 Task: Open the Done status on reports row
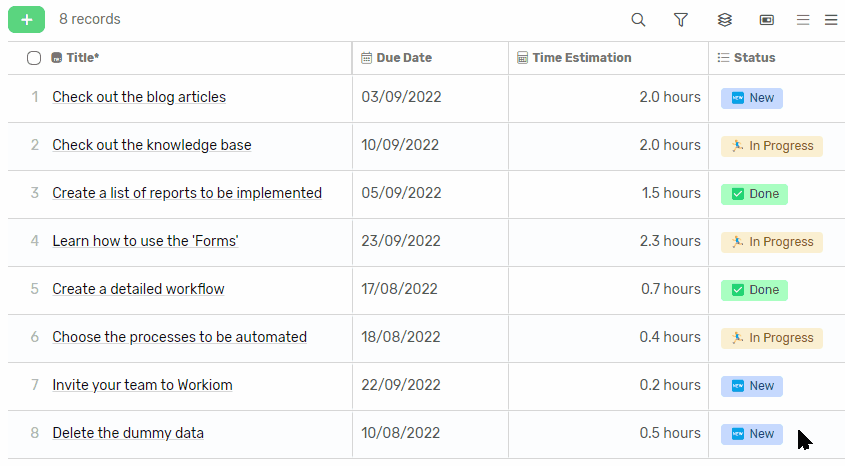coord(754,194)
